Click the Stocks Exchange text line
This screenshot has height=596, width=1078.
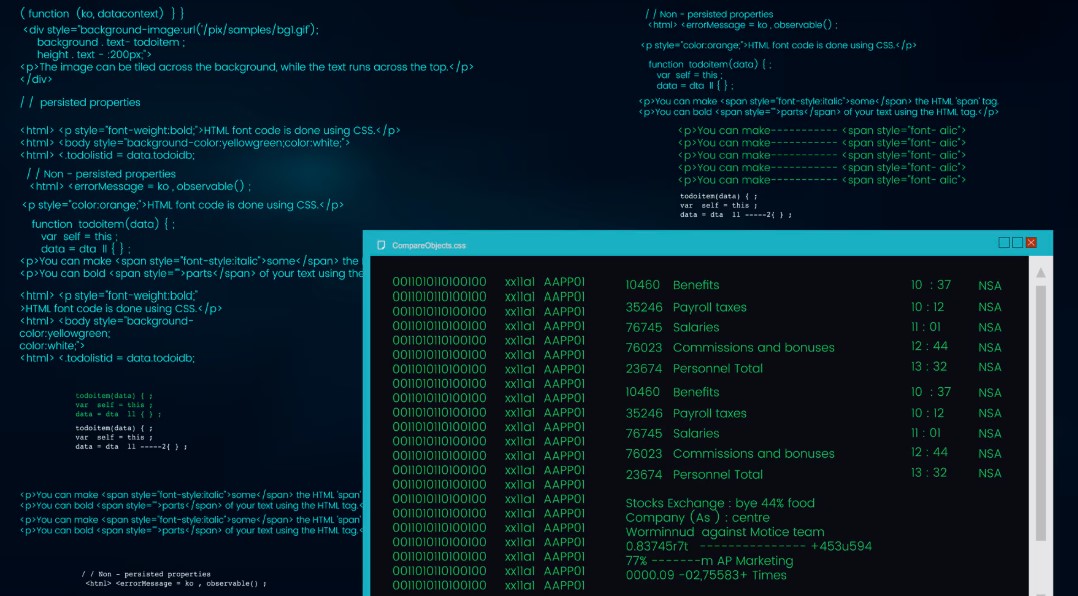[x=719, y=503]
